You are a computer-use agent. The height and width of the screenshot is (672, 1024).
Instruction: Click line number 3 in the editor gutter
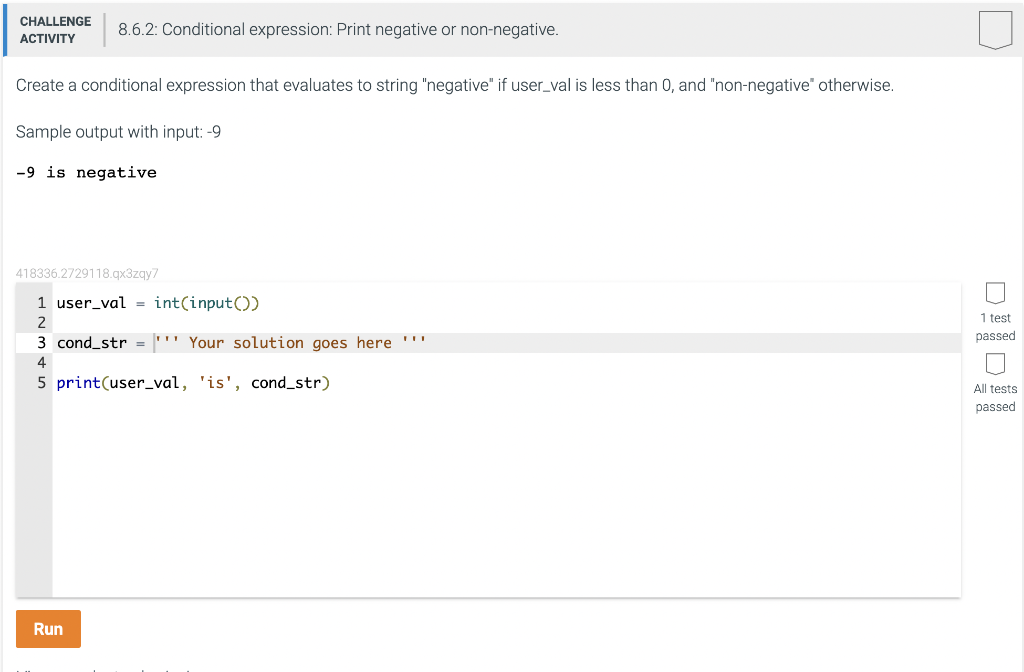click(x=41, y=343)
